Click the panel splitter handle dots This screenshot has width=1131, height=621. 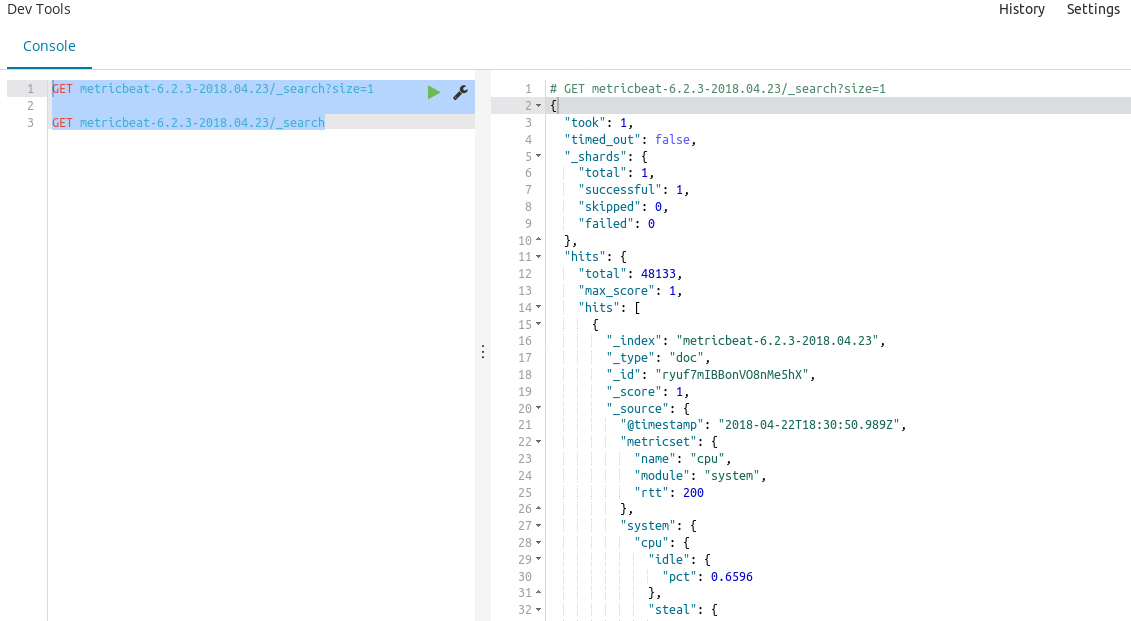click(x=483, y=352)
